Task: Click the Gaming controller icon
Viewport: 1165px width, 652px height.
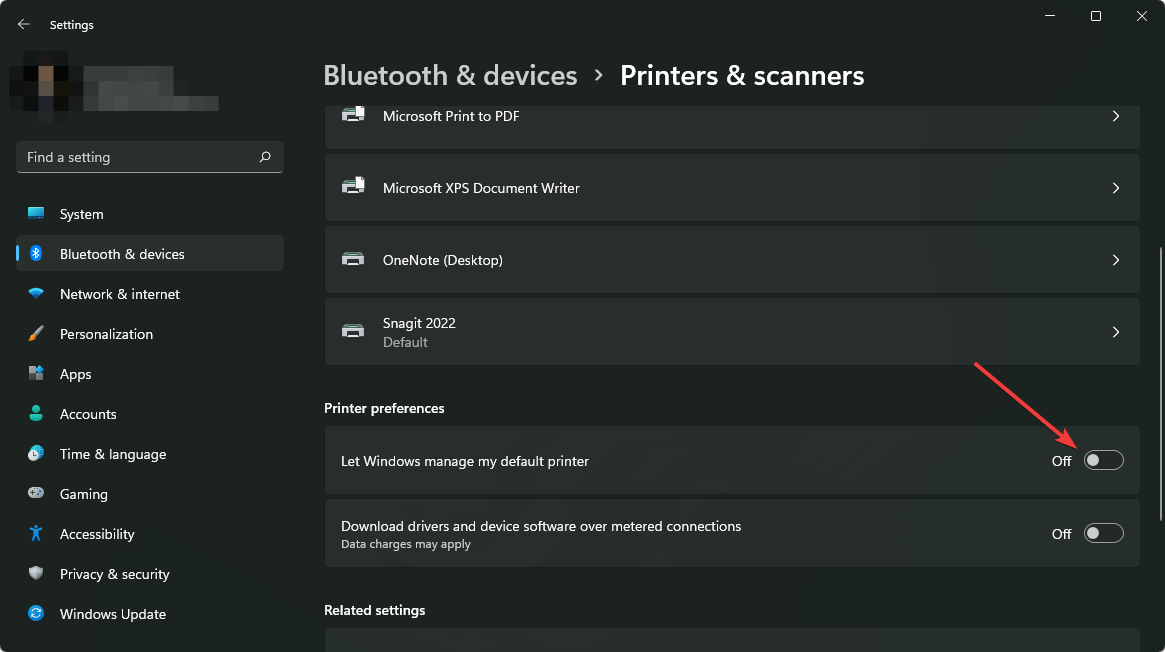Action: [36, 493]
